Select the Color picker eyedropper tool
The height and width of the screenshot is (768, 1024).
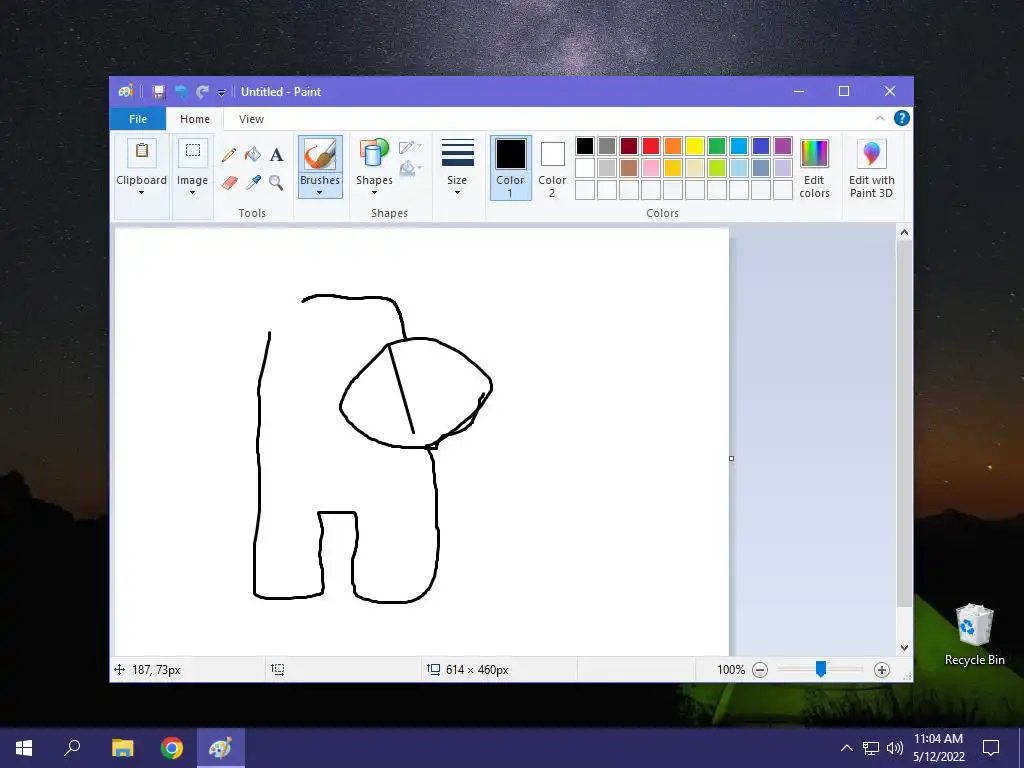click(253, 182)
